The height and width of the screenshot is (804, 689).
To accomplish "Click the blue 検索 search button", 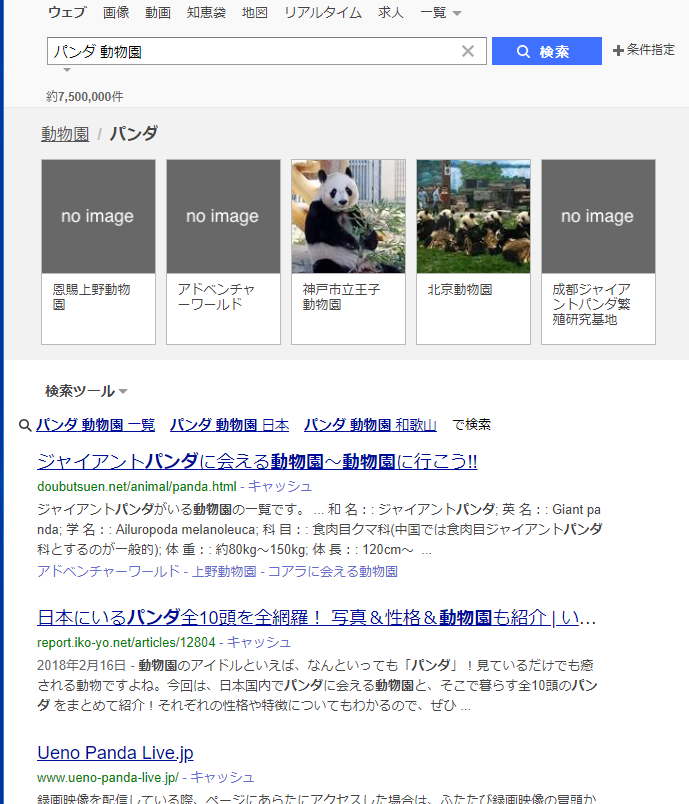I will 546,51.
